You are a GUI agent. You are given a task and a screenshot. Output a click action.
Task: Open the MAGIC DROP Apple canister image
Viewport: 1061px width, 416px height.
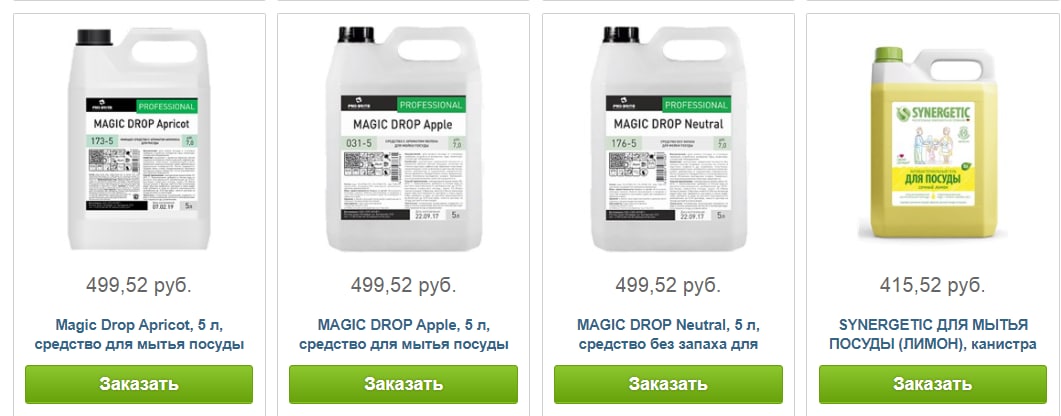point(403,139)
